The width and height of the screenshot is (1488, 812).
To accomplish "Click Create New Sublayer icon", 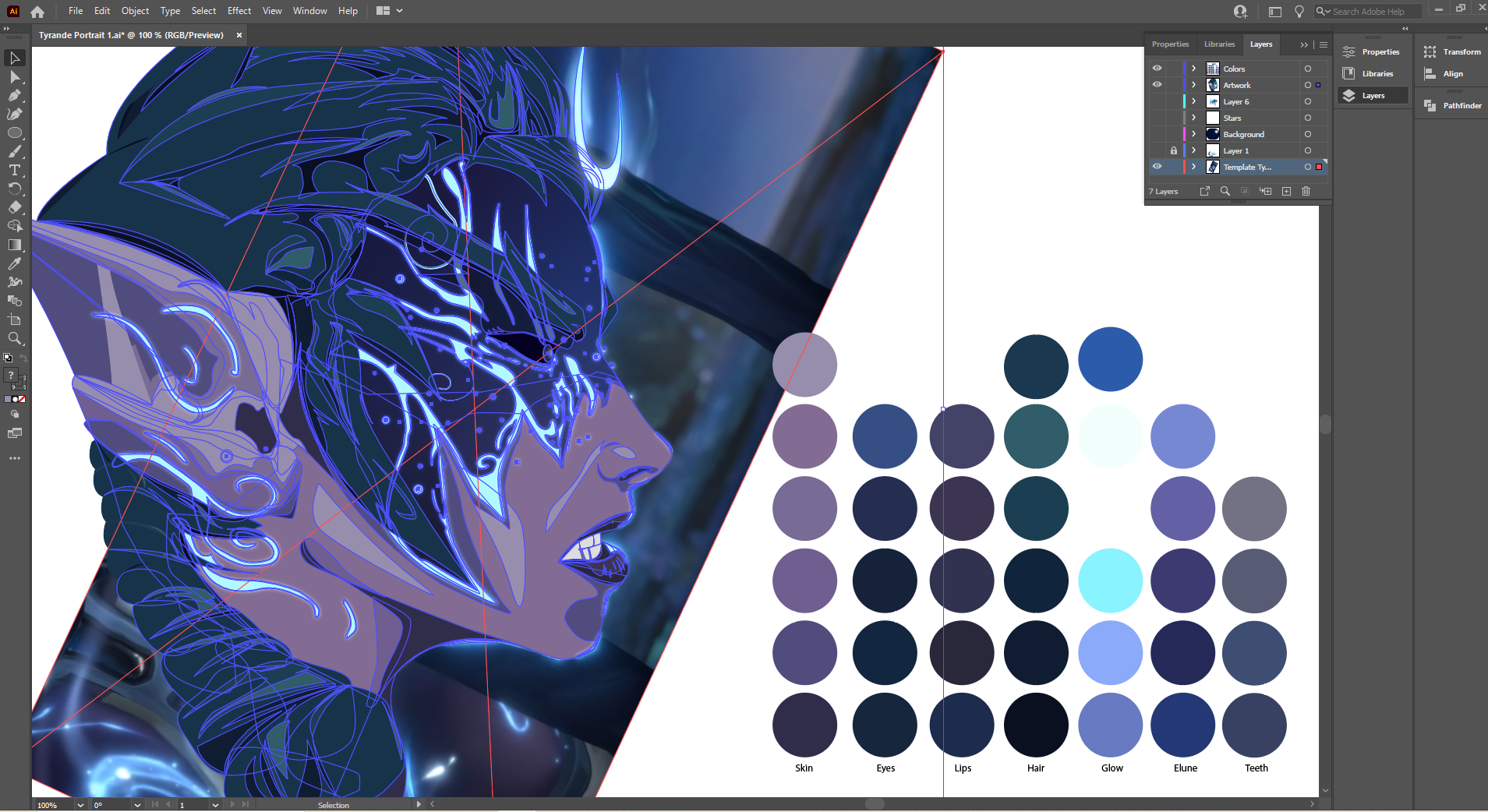I will coord(1266,191).
